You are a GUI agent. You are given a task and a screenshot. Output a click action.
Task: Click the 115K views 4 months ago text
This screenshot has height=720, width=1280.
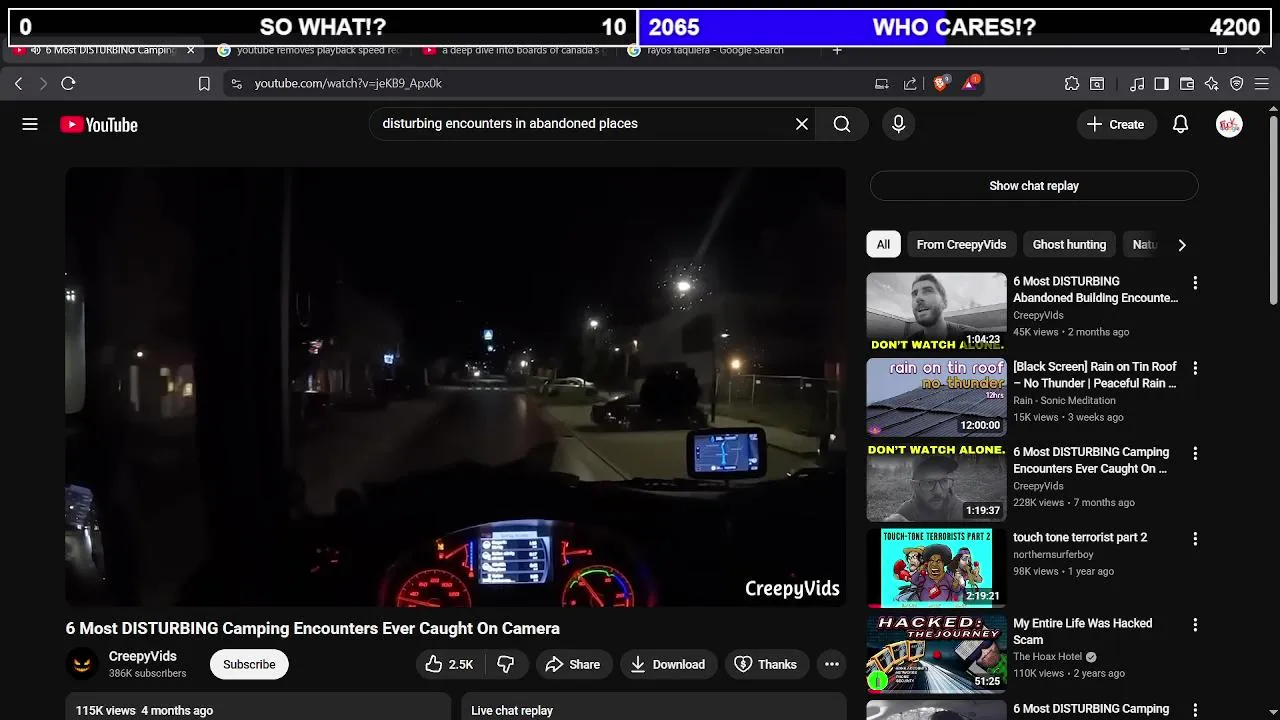(144, 710)
